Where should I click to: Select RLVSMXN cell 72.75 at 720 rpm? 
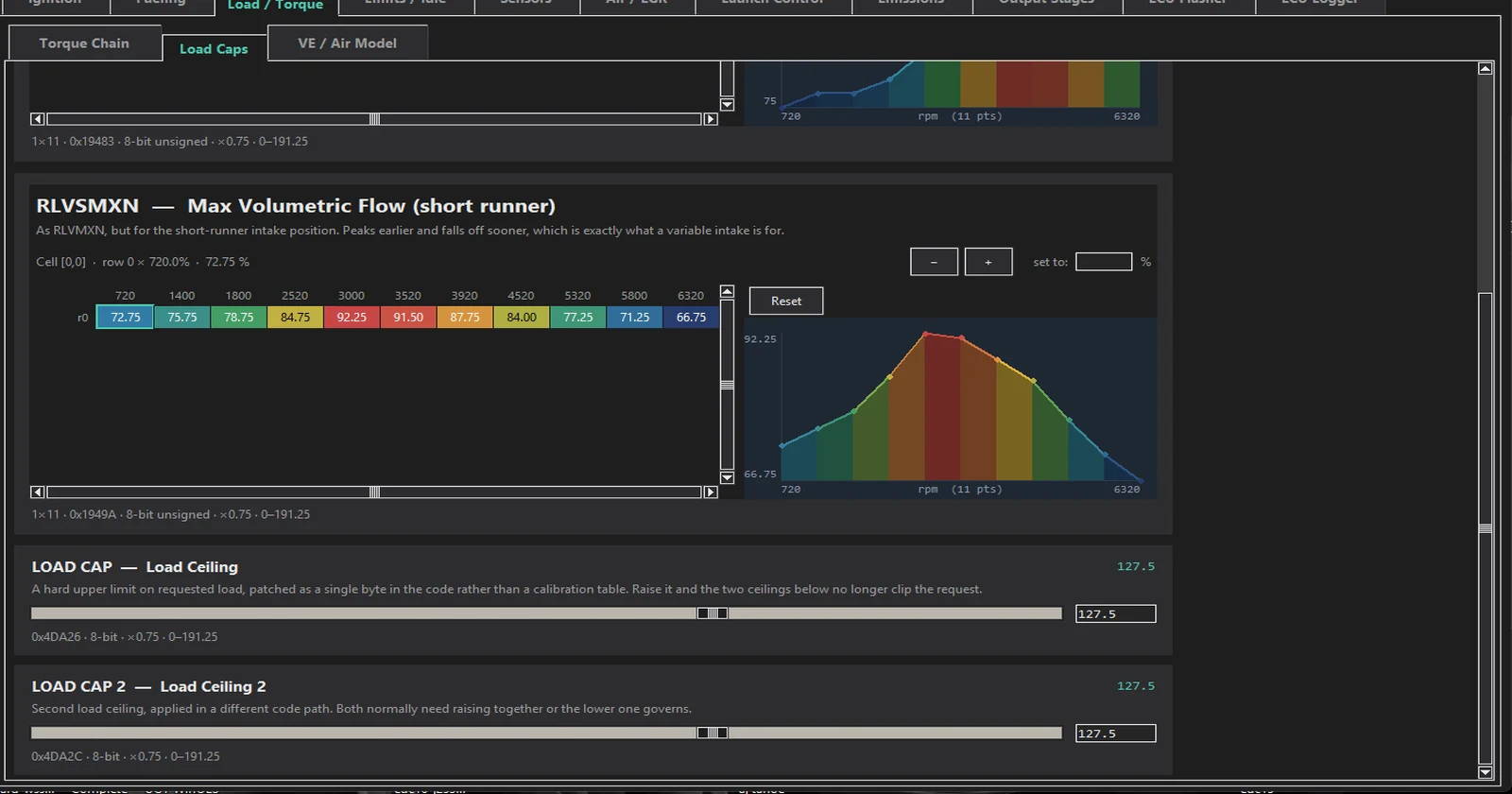(x=125, y=318)
